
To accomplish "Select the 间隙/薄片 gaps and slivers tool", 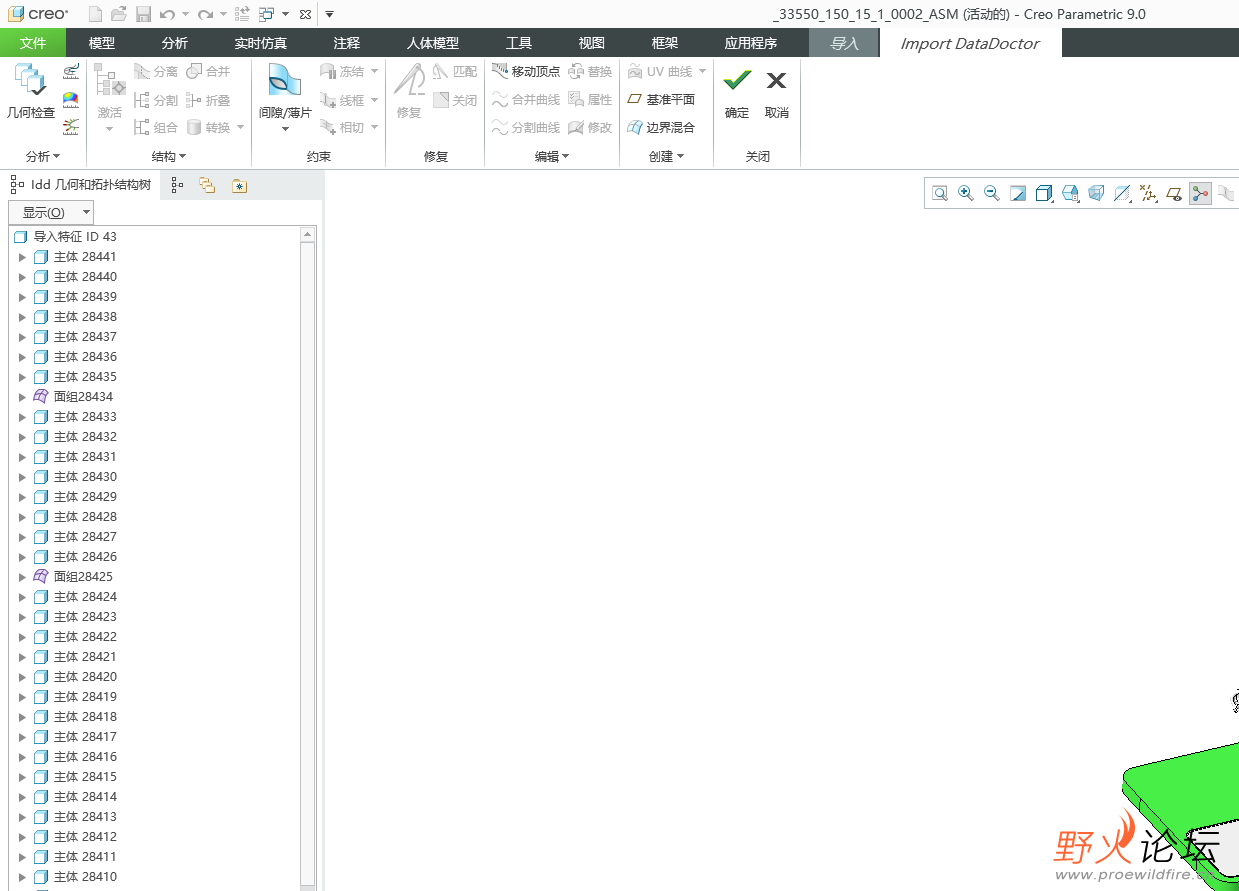I will coord(285,92).
